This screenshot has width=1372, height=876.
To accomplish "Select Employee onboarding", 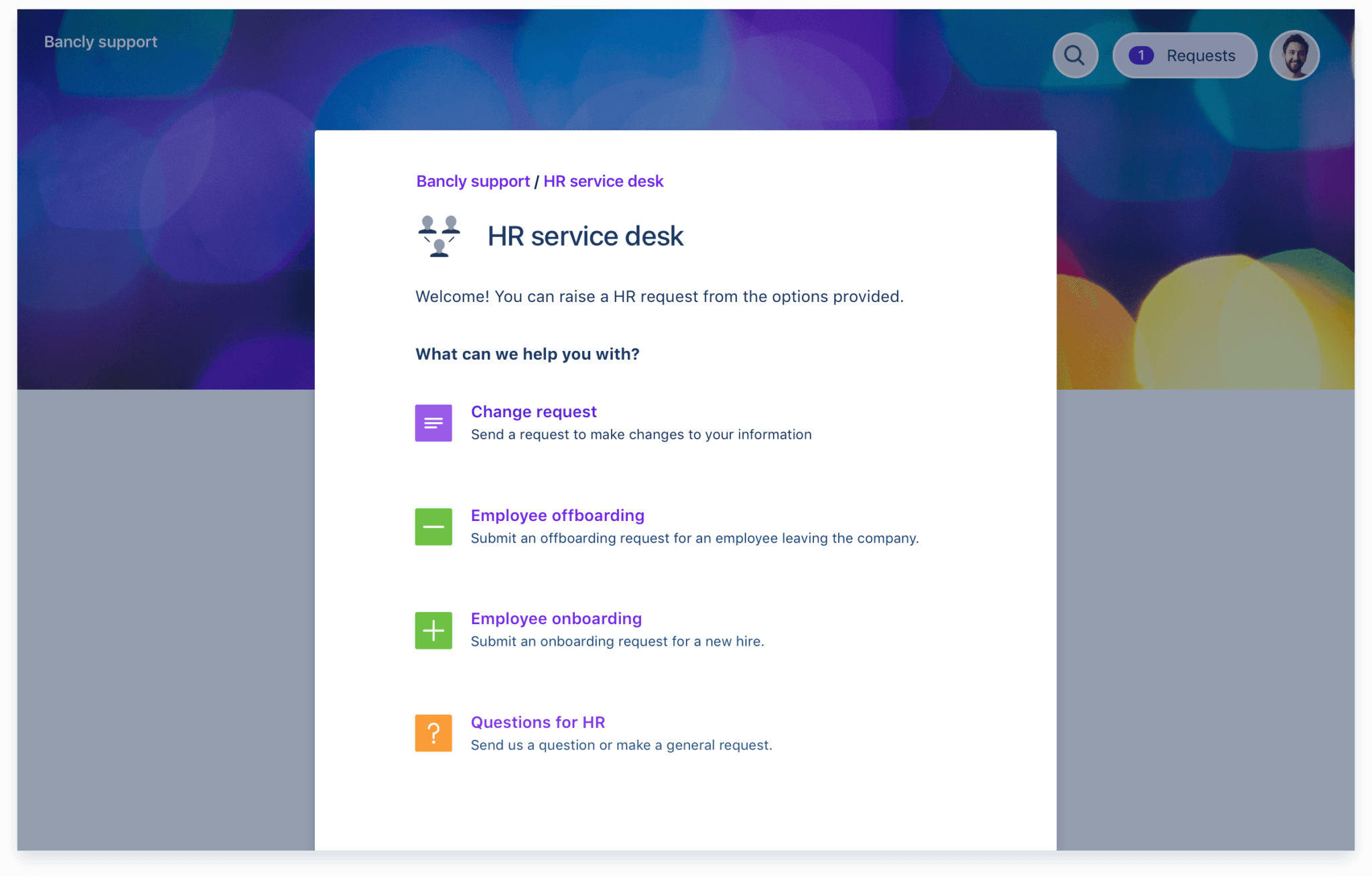I will pos(556,618).
